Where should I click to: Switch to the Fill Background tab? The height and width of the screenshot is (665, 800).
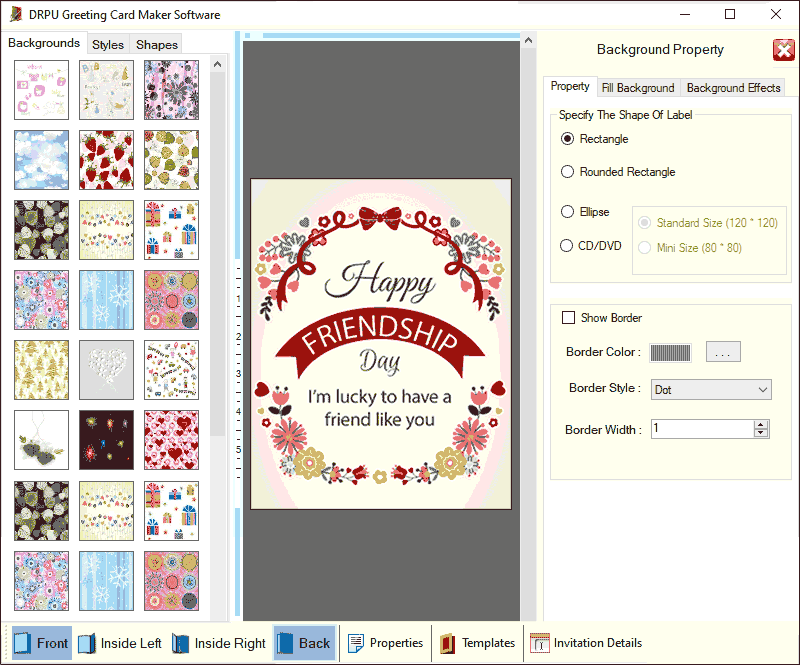pos(638,87)
